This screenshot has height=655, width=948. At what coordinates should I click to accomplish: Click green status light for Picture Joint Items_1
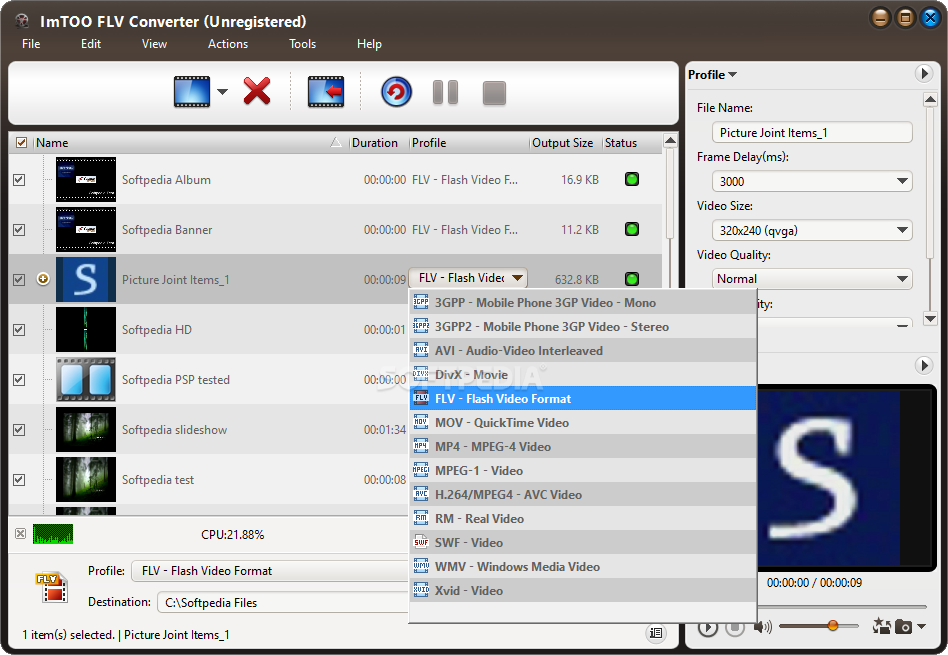coord(632,279)
